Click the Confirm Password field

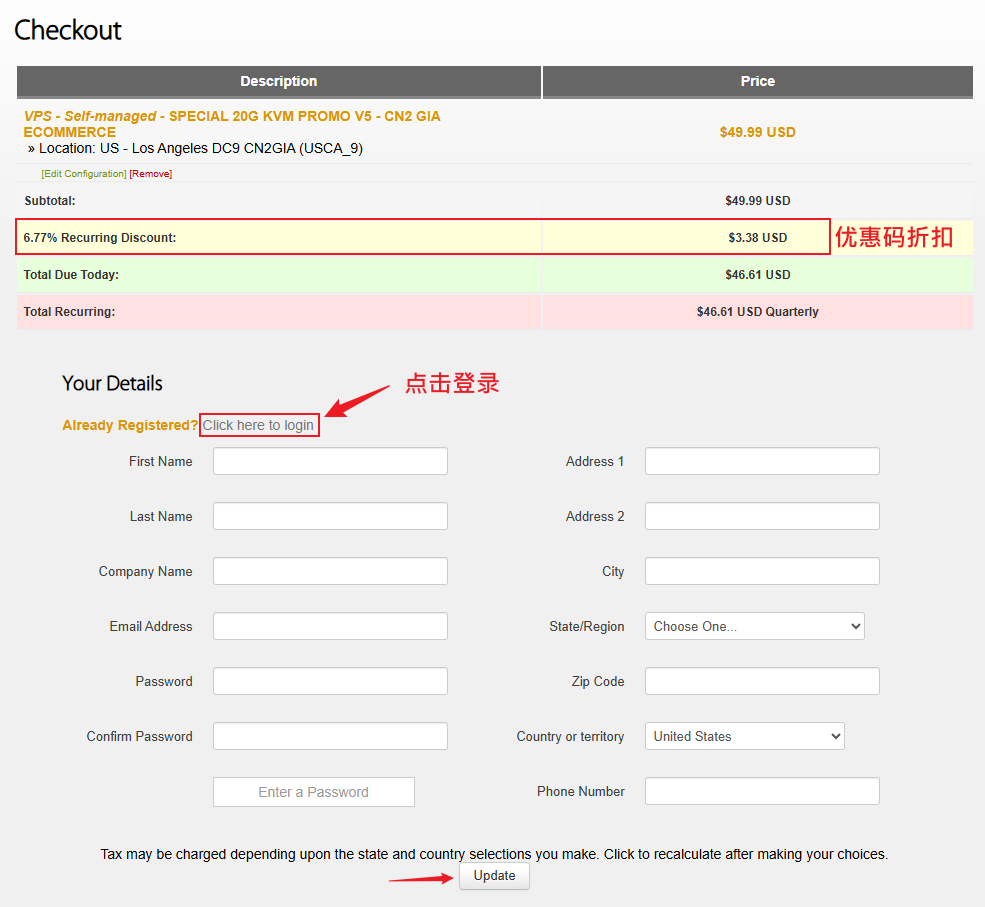330,736
